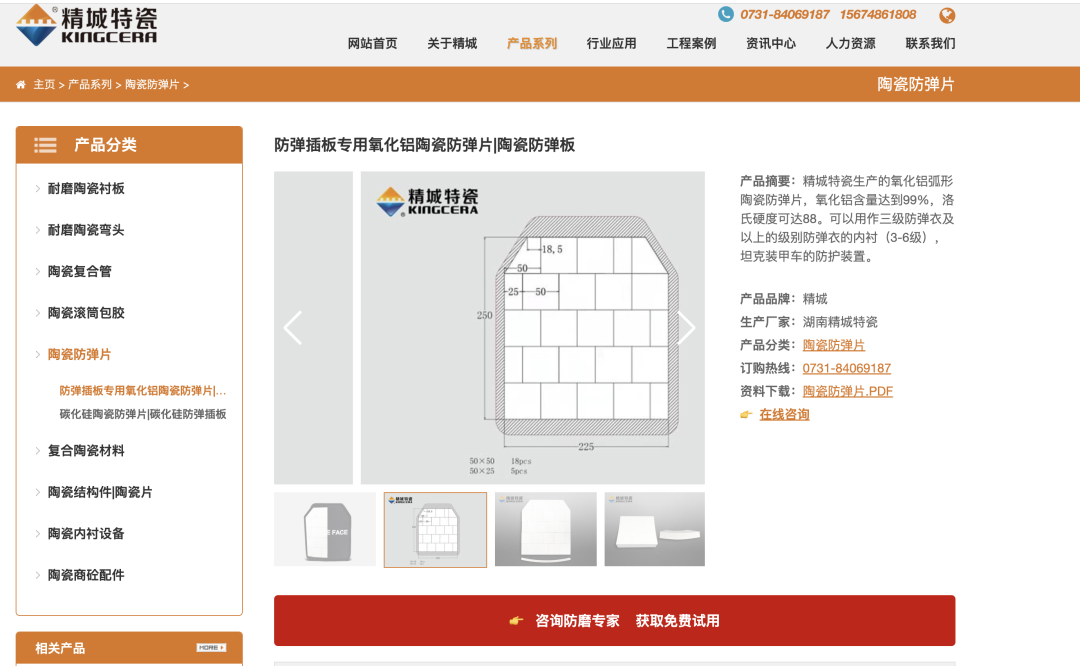Image resolution: width=1080 pixels, height=666 pixels.
Task: Go to 主页 via breadcrumb
Action: 44,85
